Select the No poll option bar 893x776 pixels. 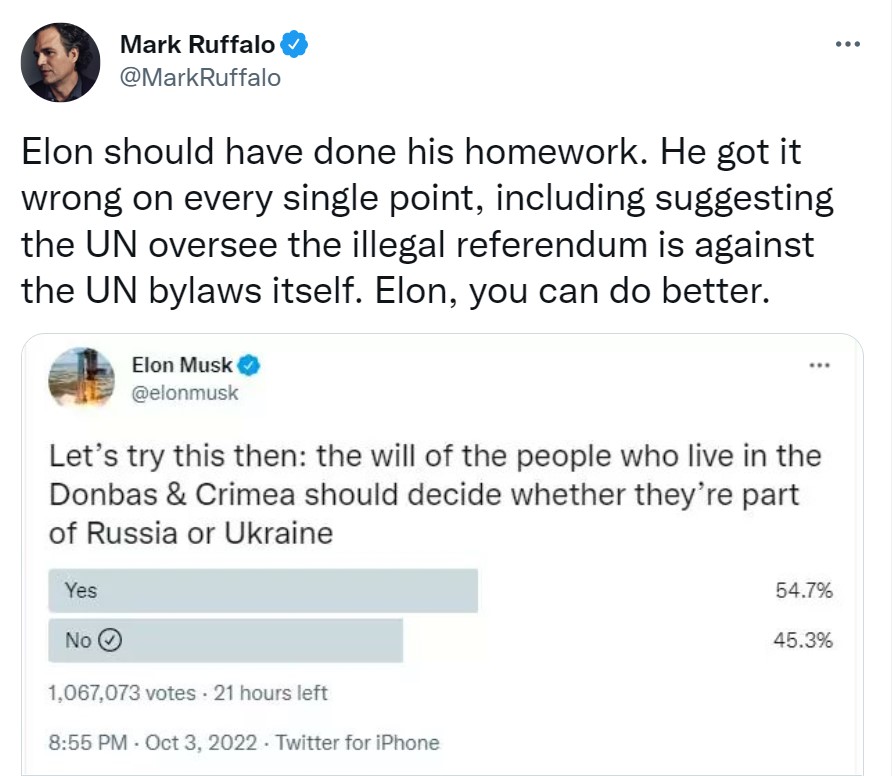225,641
